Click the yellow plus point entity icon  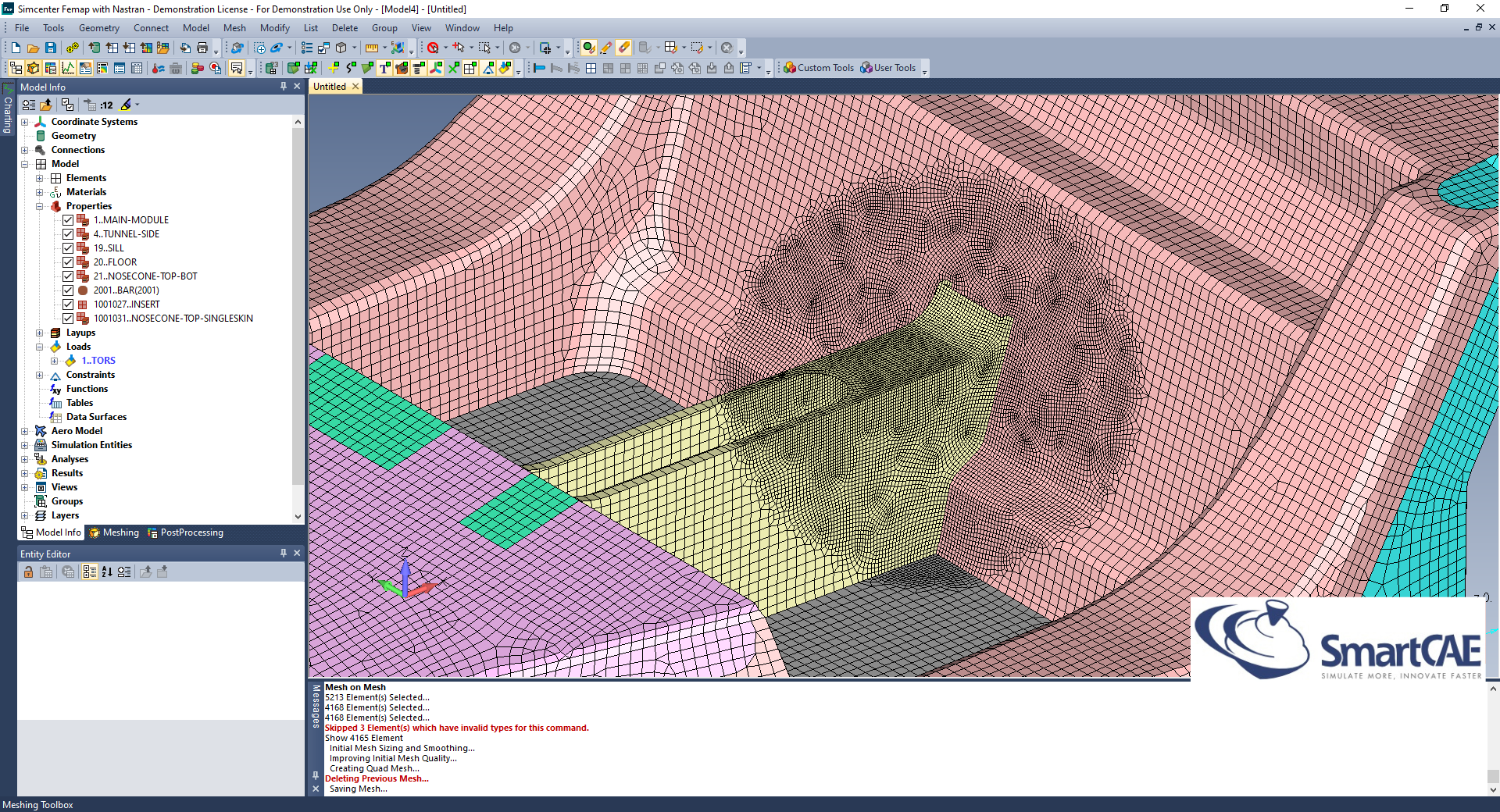click(x=334, y=68)
